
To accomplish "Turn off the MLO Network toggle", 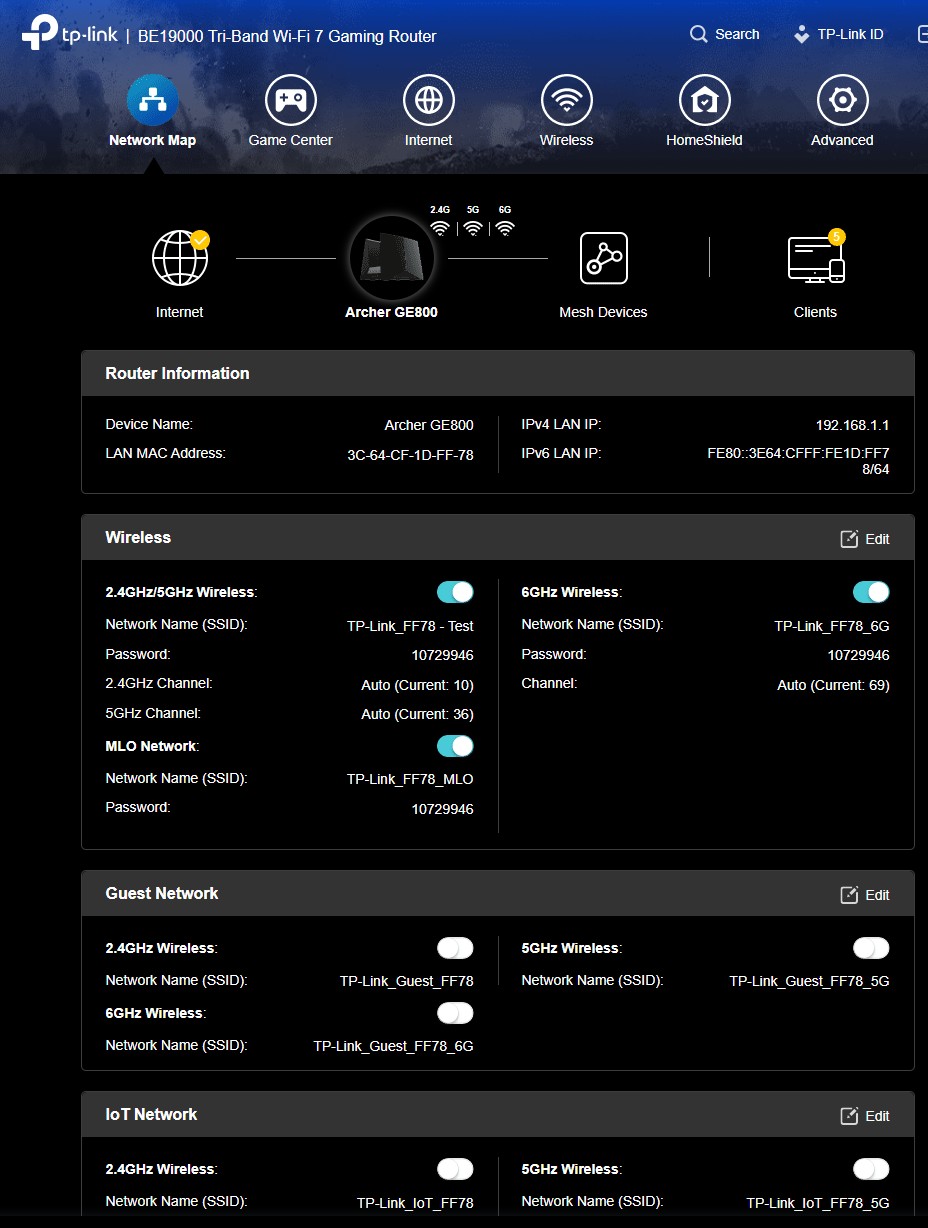I will pyautogui.click(x=455, y=746).
